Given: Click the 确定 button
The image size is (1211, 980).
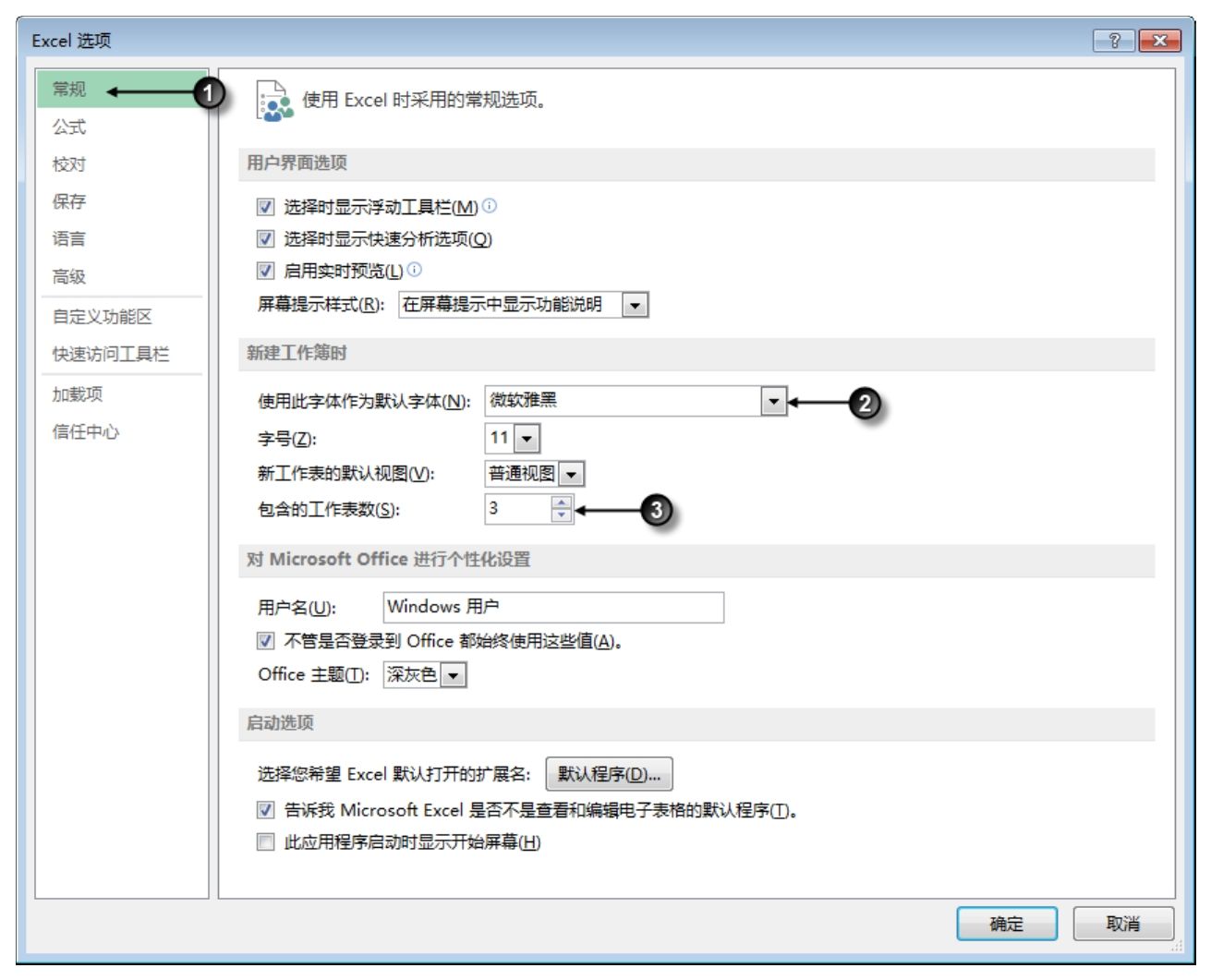Looking at the screenshot, I should [1006, 924].
